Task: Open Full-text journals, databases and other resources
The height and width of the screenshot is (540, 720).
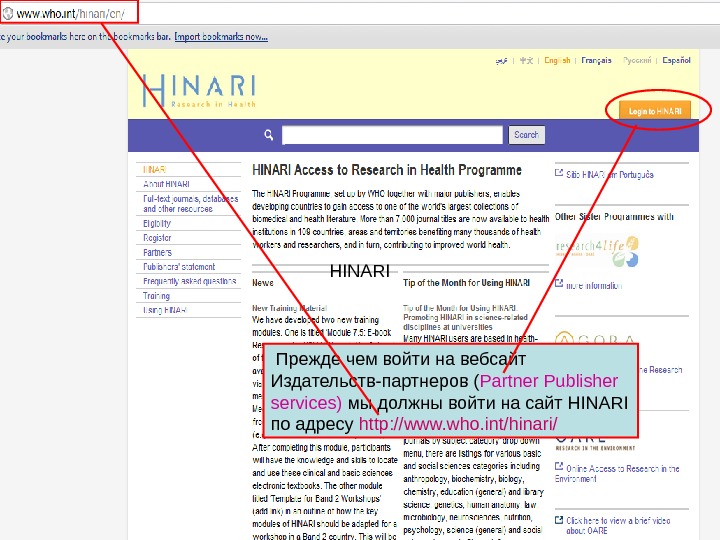Action: (x=191, y=203)
